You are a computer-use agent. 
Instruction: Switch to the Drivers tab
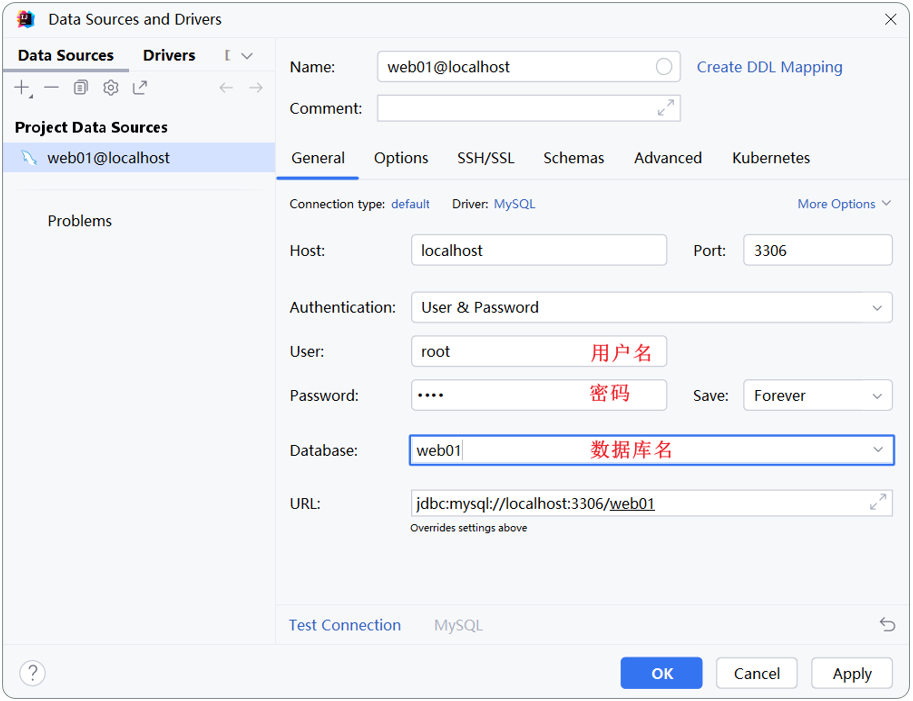pyautogui.click(x=169, y=55)
